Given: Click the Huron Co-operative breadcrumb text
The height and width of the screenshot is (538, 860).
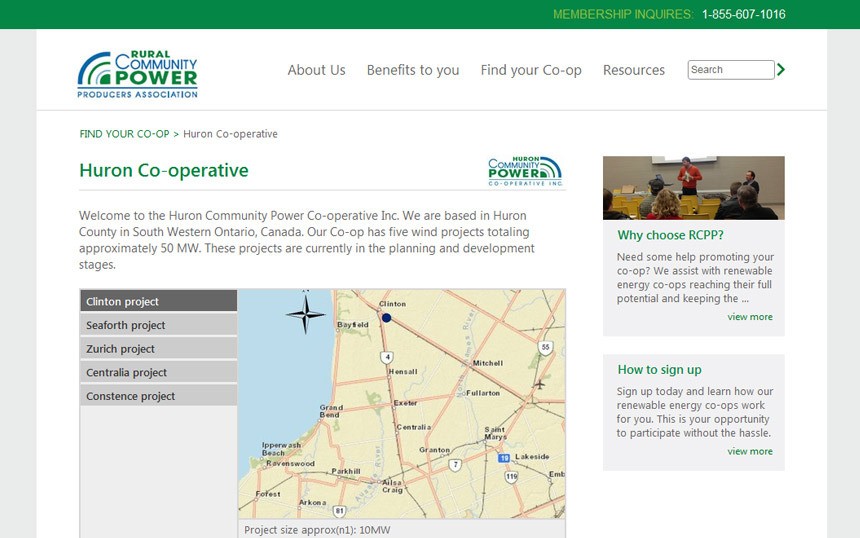Looking at the screenshot, I should (x=230, y=134).
